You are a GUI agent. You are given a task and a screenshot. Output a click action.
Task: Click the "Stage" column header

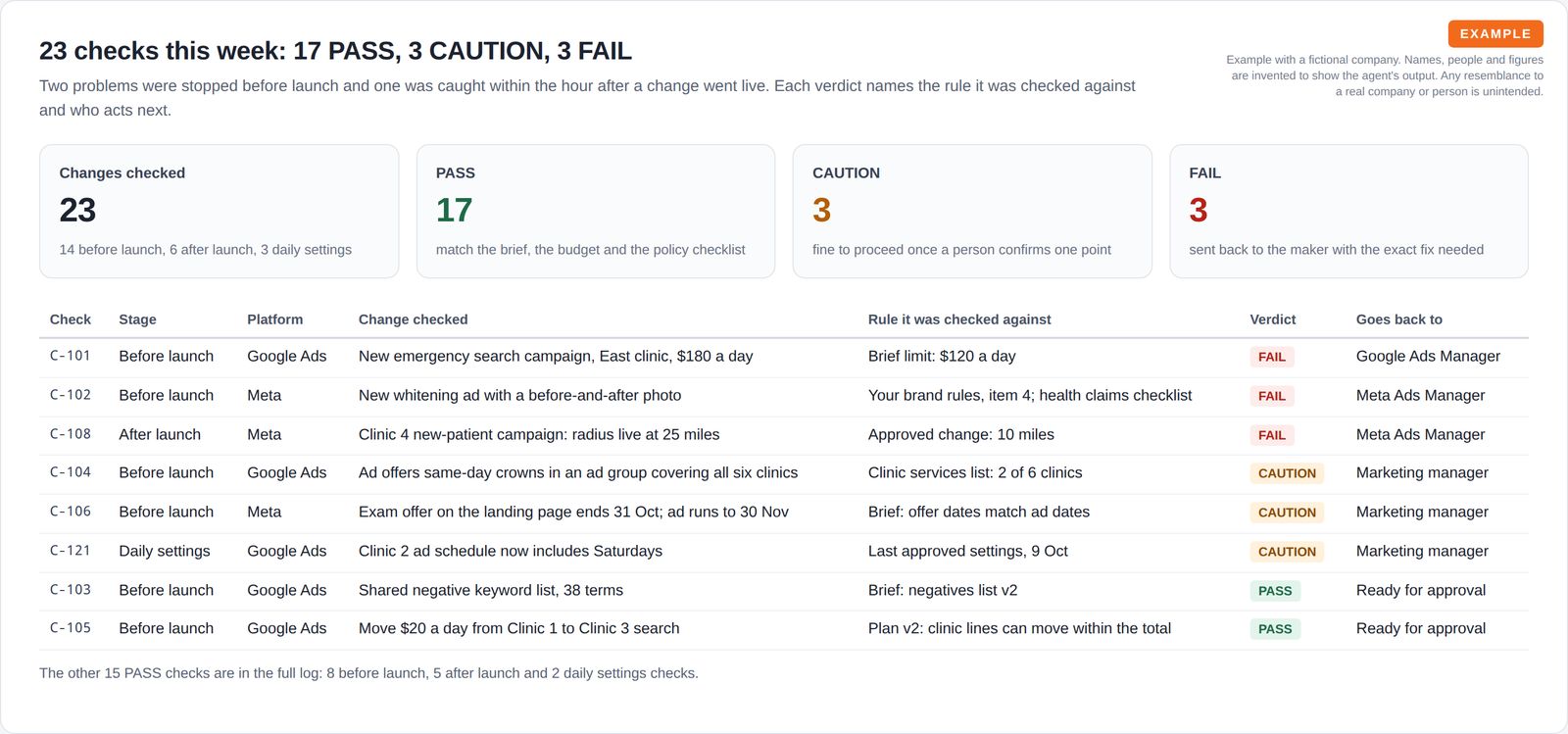point(137,319)
